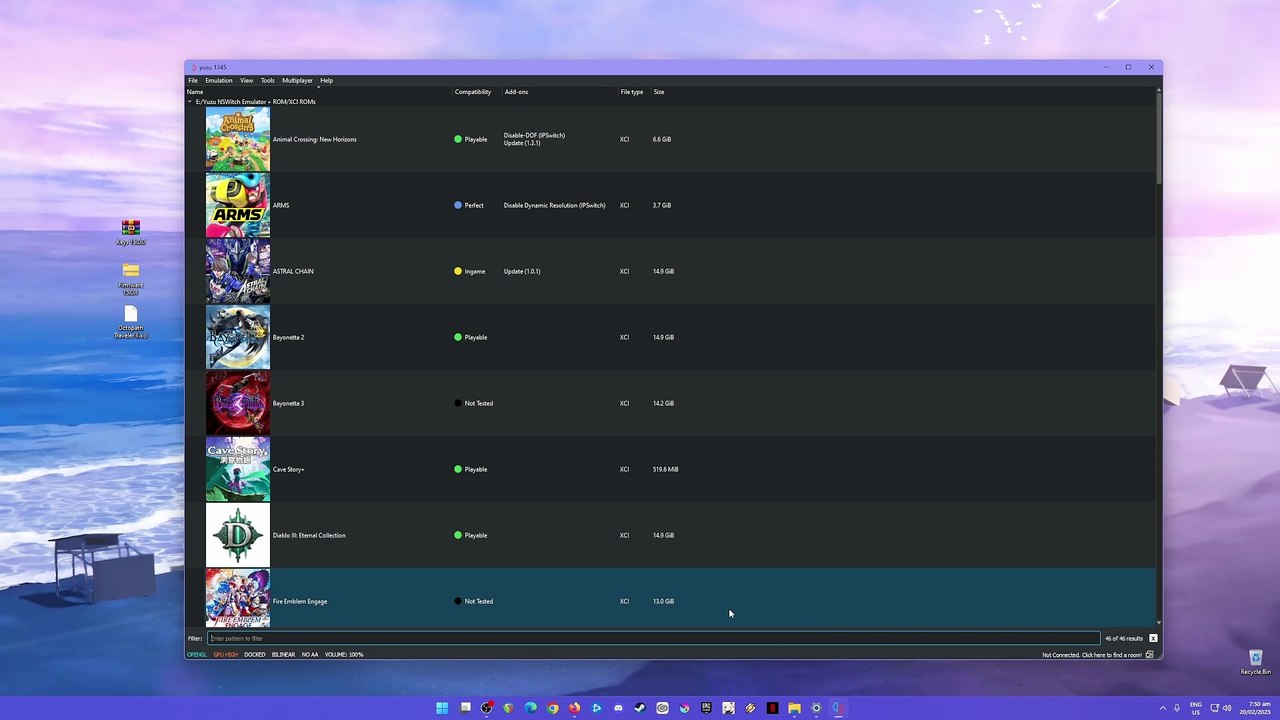The height and width of the screenshot is (720, 1280).
Task: Toggle the OPENGL graphics API status button
Action: click(x=197, y=655)
